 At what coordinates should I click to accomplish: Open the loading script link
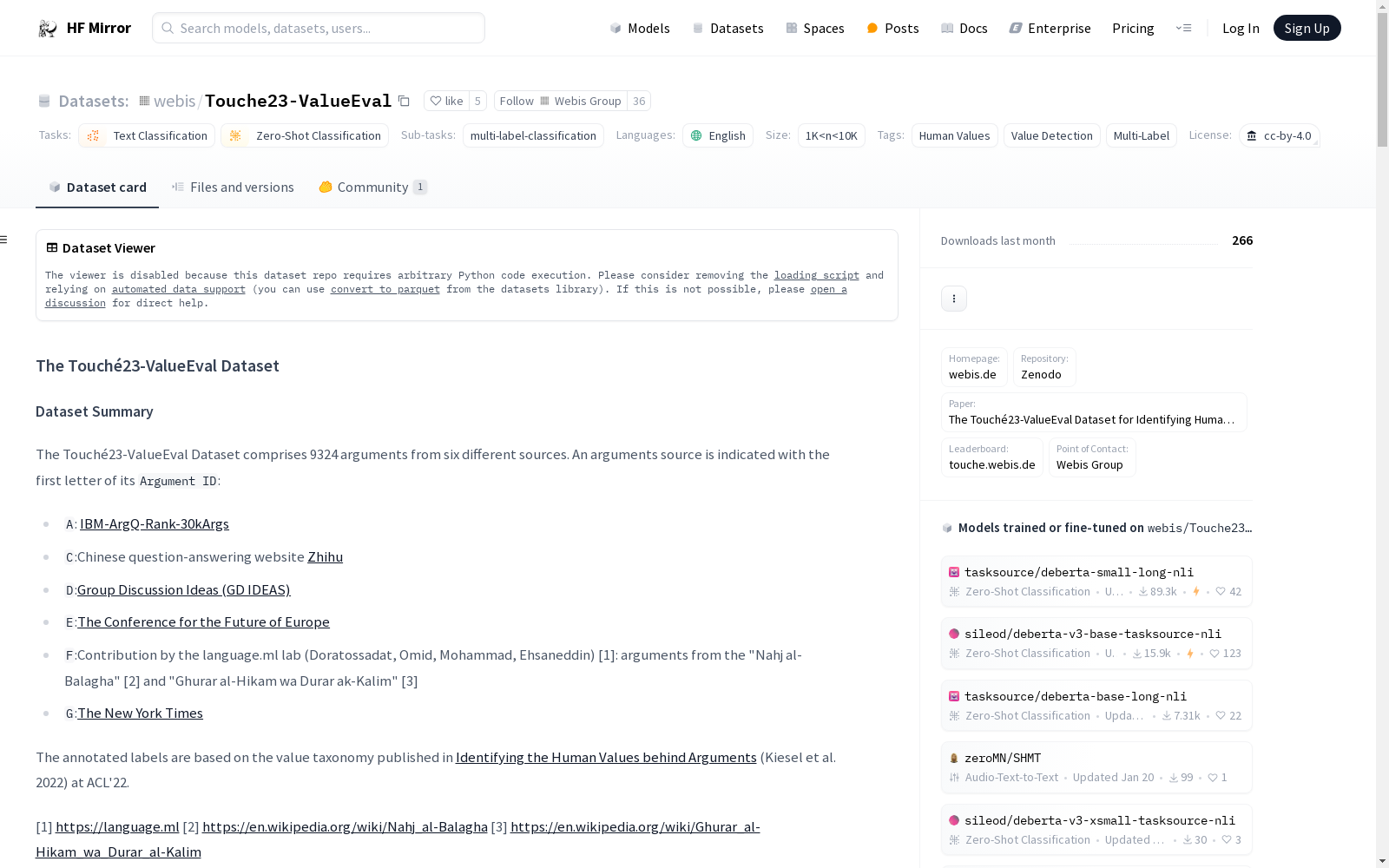pos(817,275)
